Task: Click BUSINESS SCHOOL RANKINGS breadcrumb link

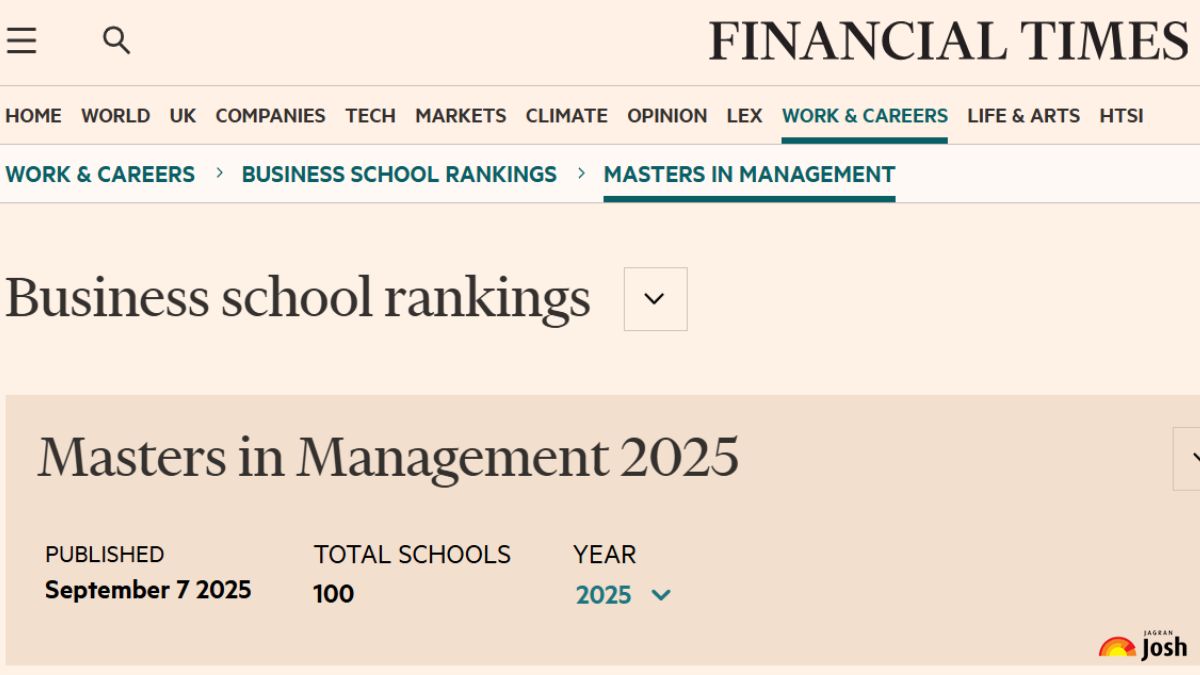Action: tap(399, 174)
